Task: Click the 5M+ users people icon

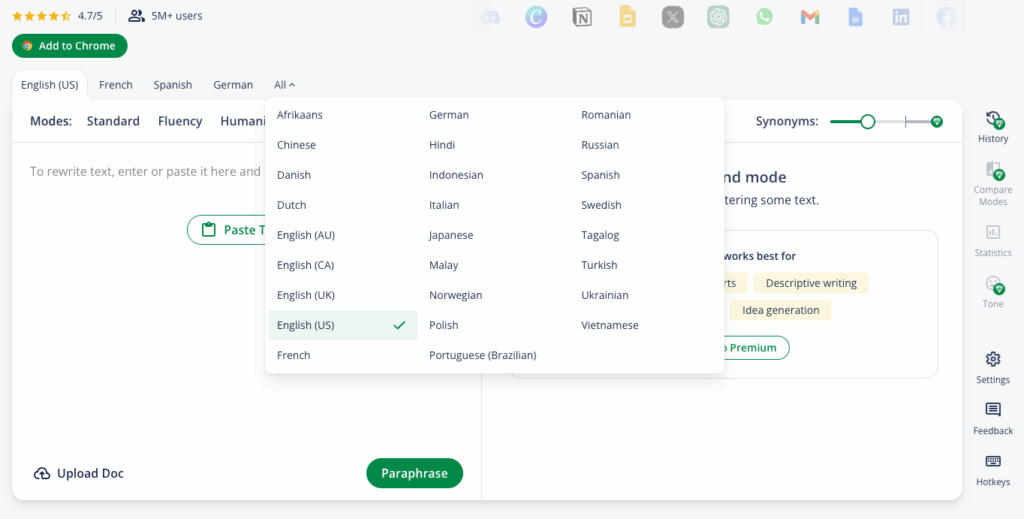Action: [136, 16]
